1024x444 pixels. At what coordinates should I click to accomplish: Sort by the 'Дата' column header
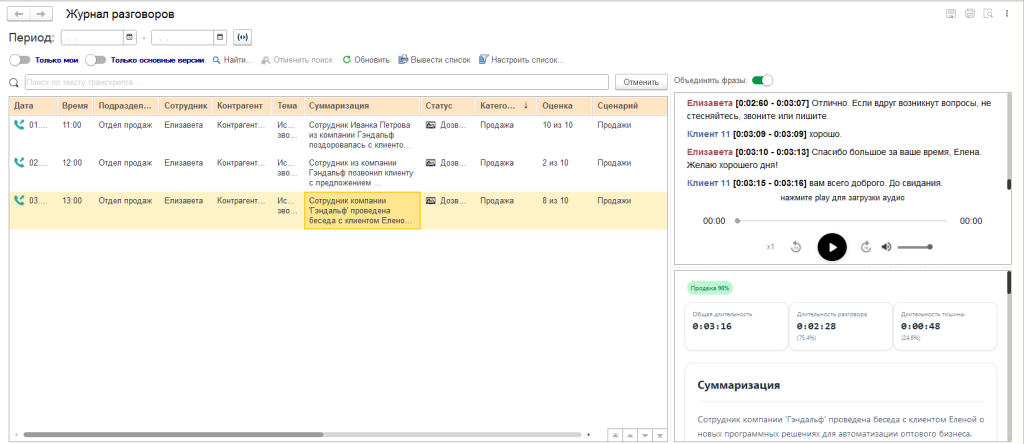coord(33,106)
